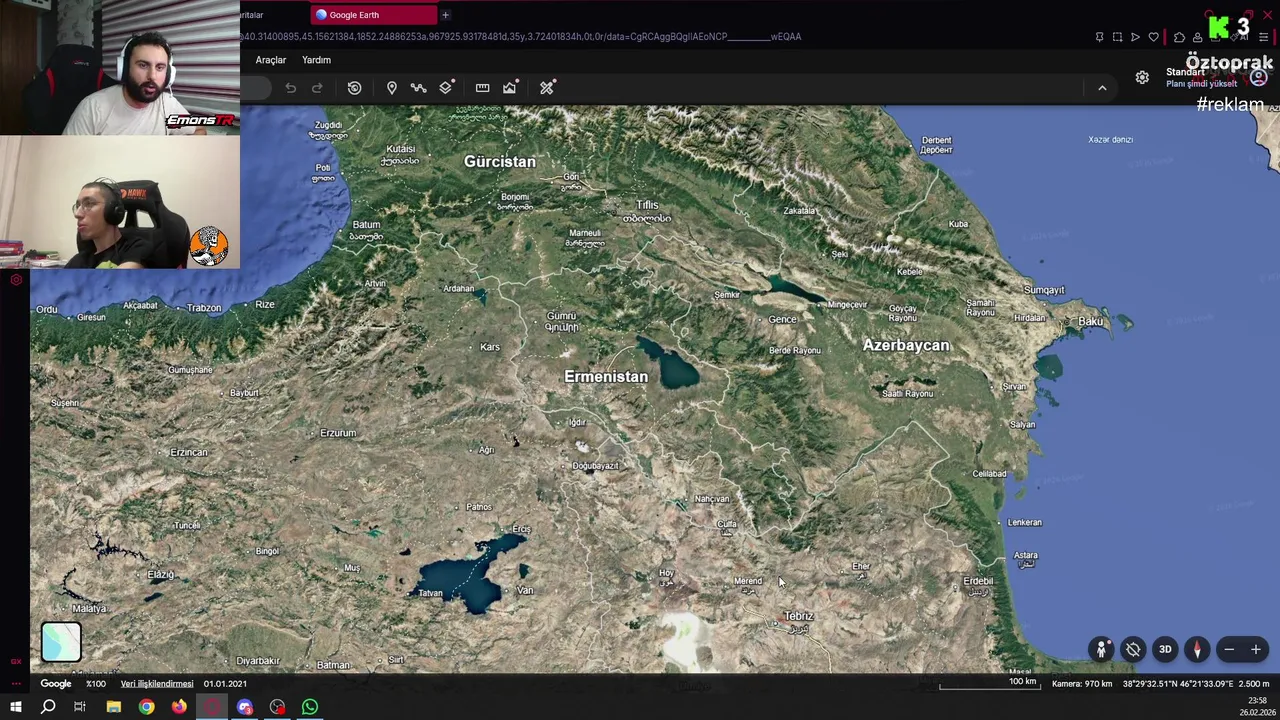Zoom out with the minus button

point(1229,650)
